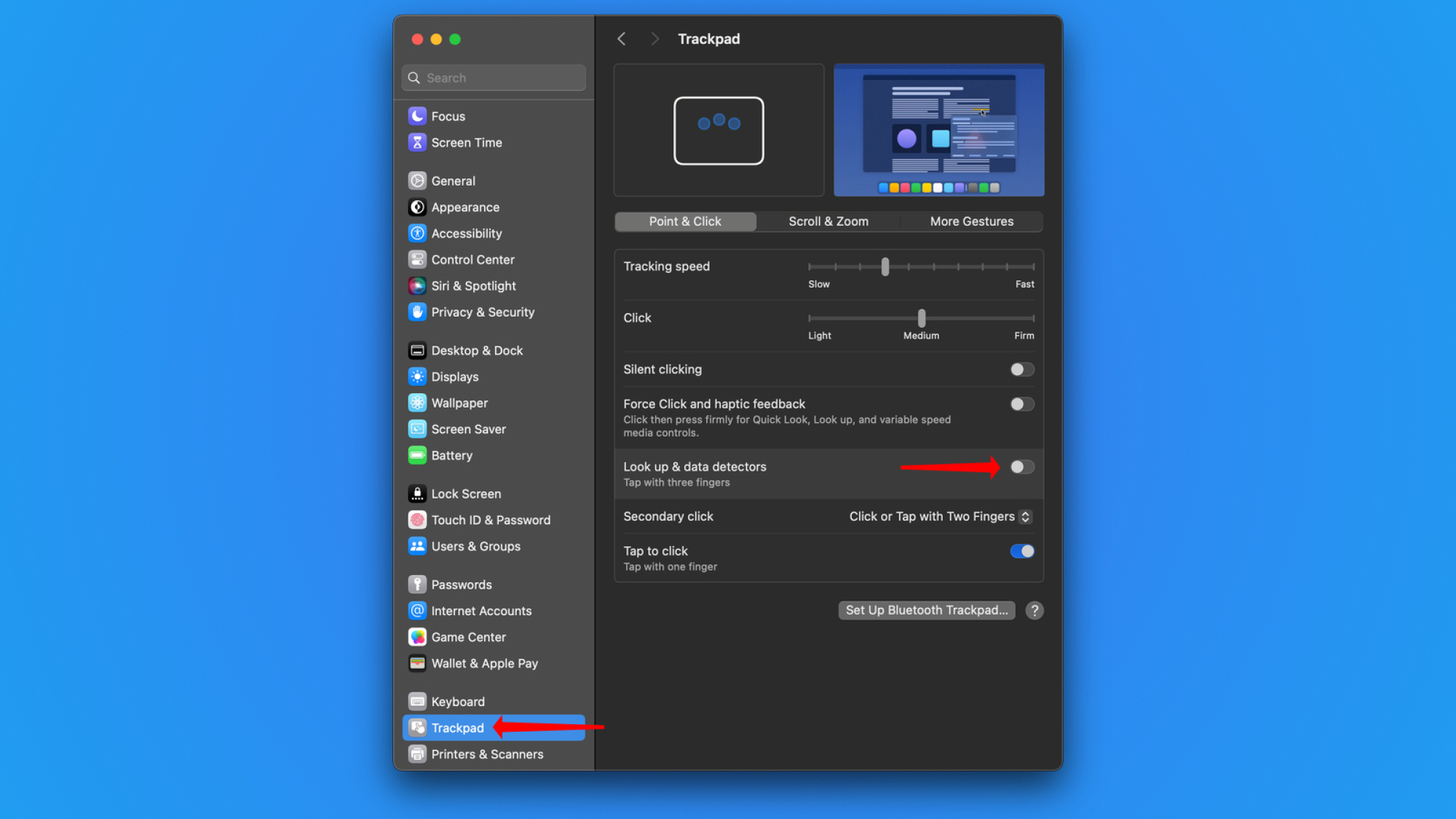Toggle the Silent clicking switch
1456x819 pixels.
1021,369
